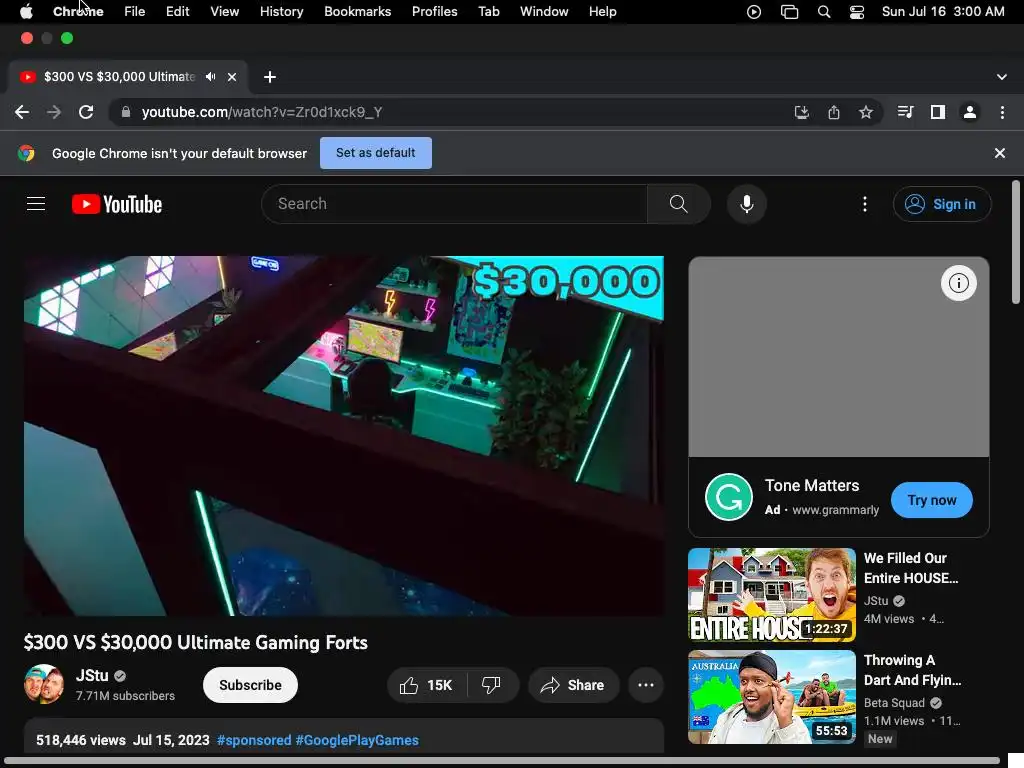Click Try now on Grammarly ad
Screen dimensions: 1024x768
931,500
